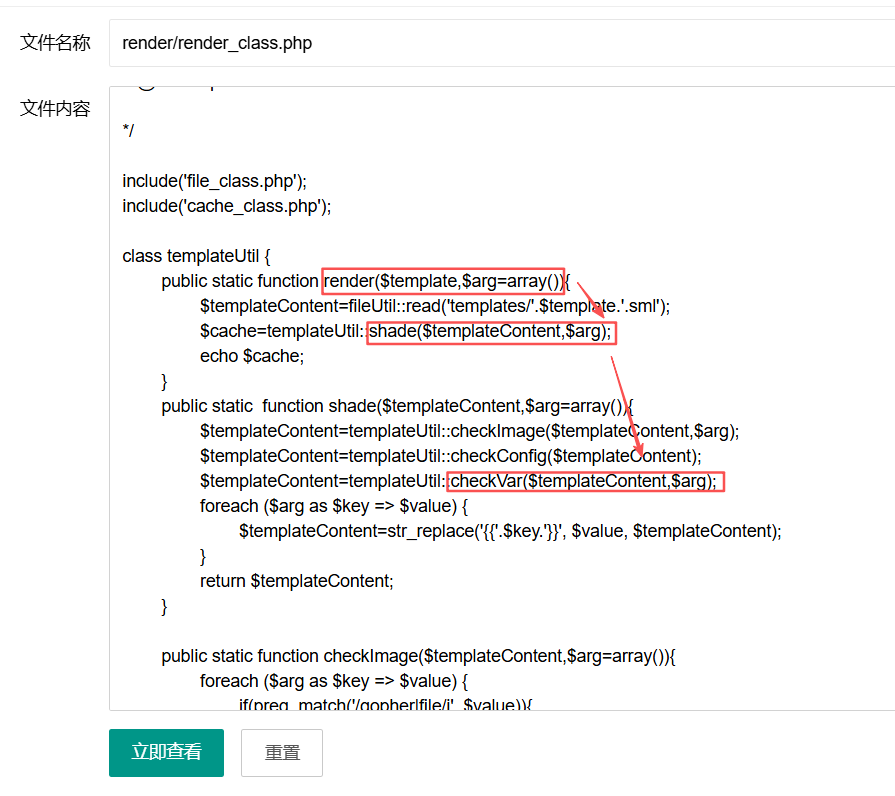Click the str_replace line in the code
Image resolution: width=895 pixels, height=796 pixels.
(510, 531)
